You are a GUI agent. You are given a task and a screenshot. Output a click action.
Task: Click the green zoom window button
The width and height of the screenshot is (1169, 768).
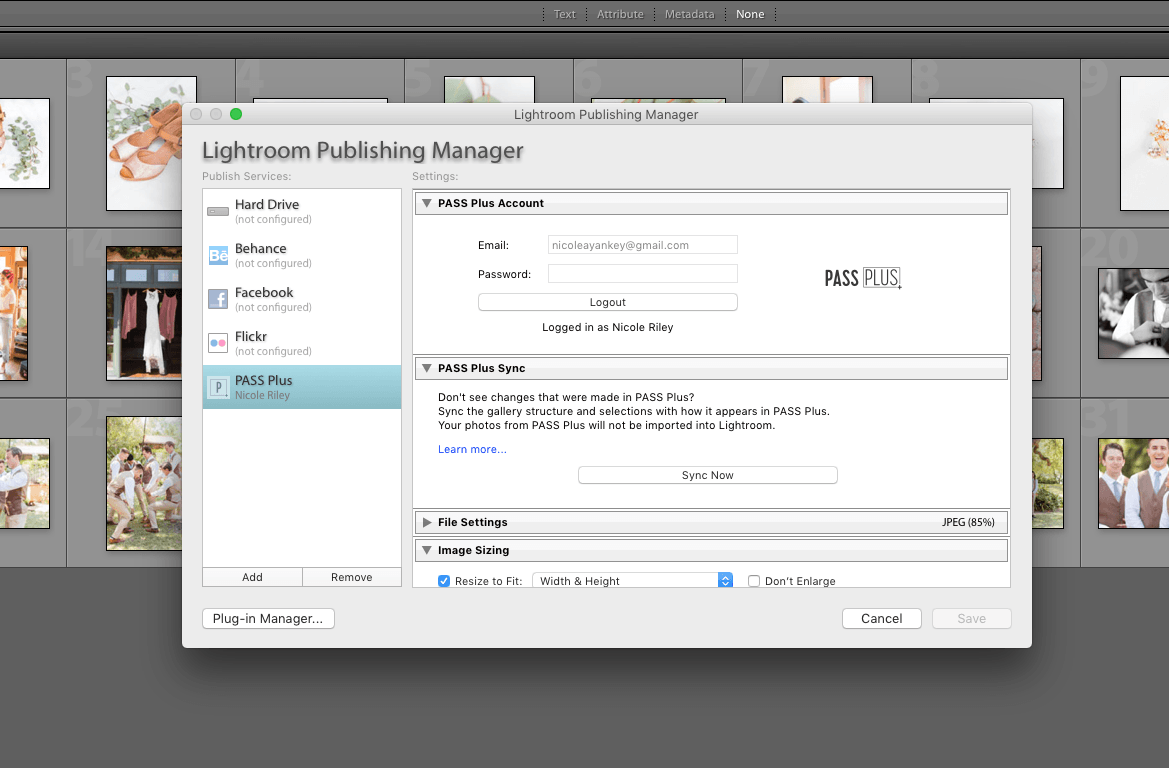(x=236, y=114)
